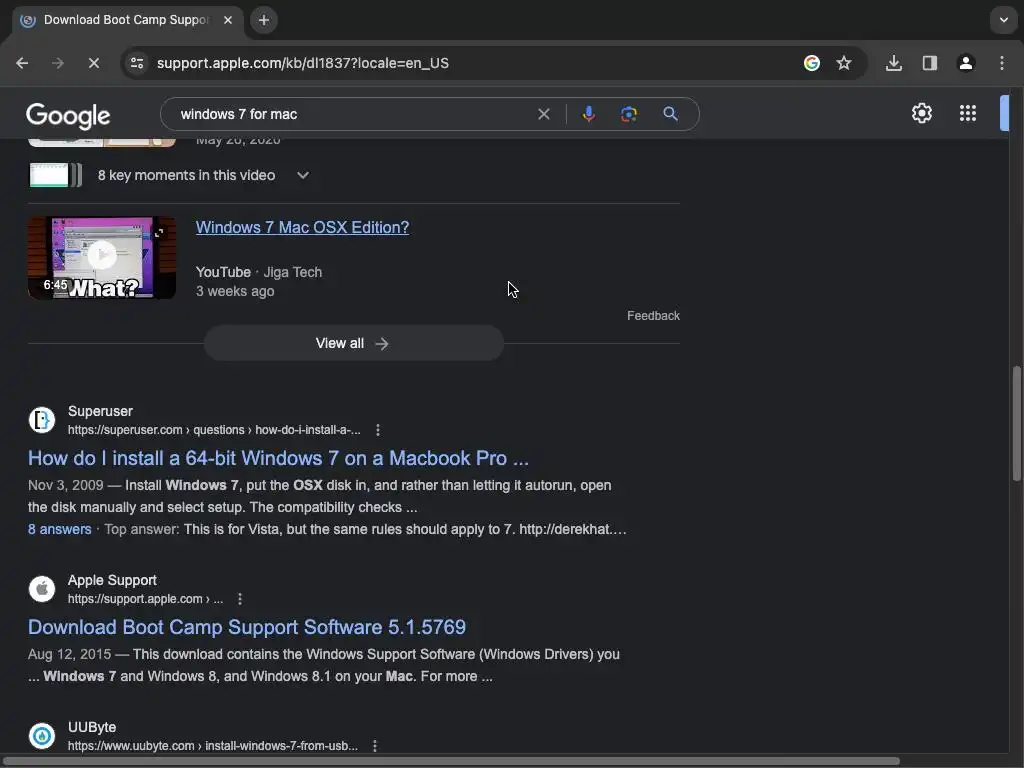Submit search with the magnifier icon
1024x768 pixels.
point(670,114)
